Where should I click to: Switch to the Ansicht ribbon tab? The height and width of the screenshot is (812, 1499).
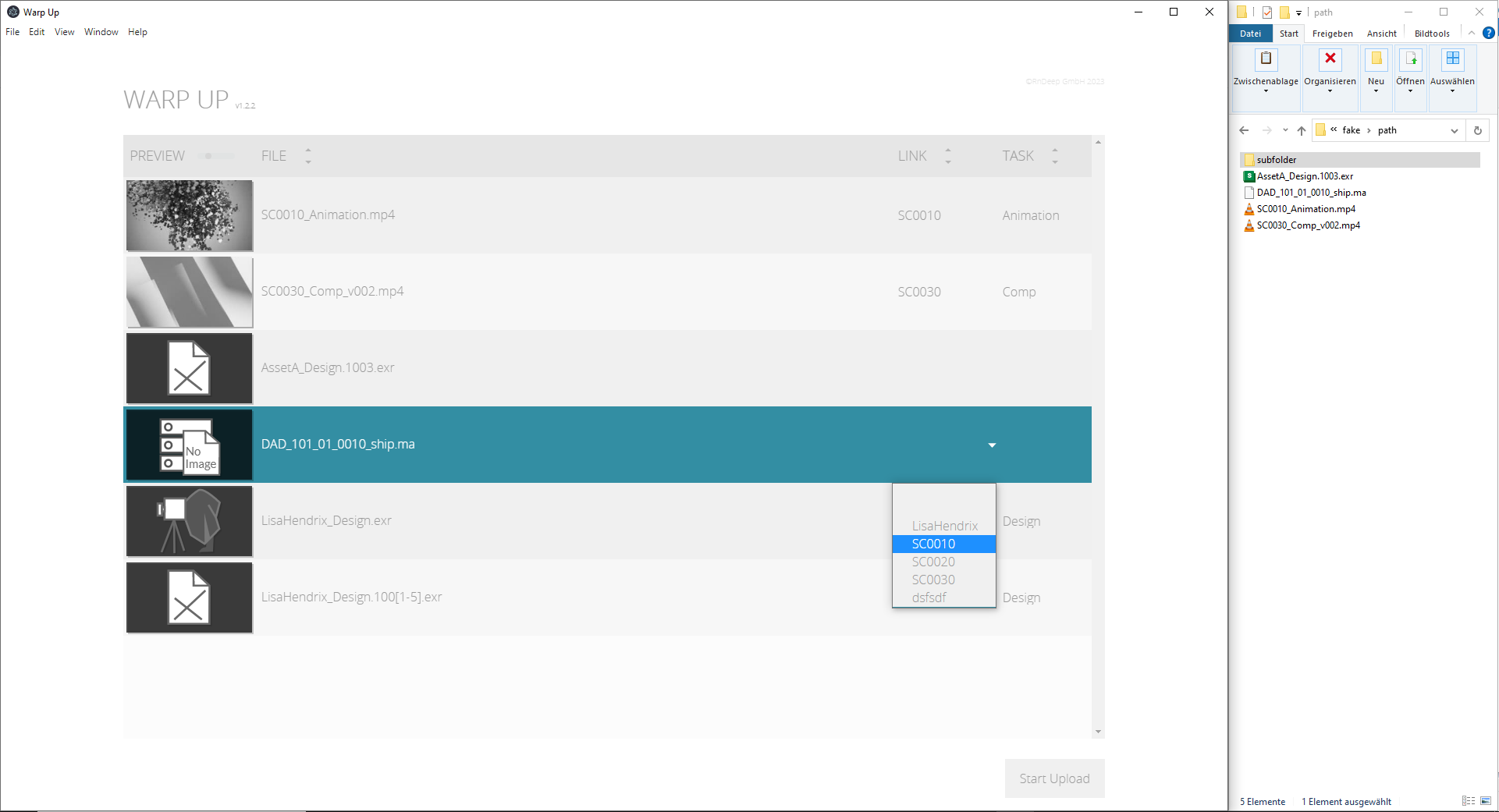(x=1381, y=34)
